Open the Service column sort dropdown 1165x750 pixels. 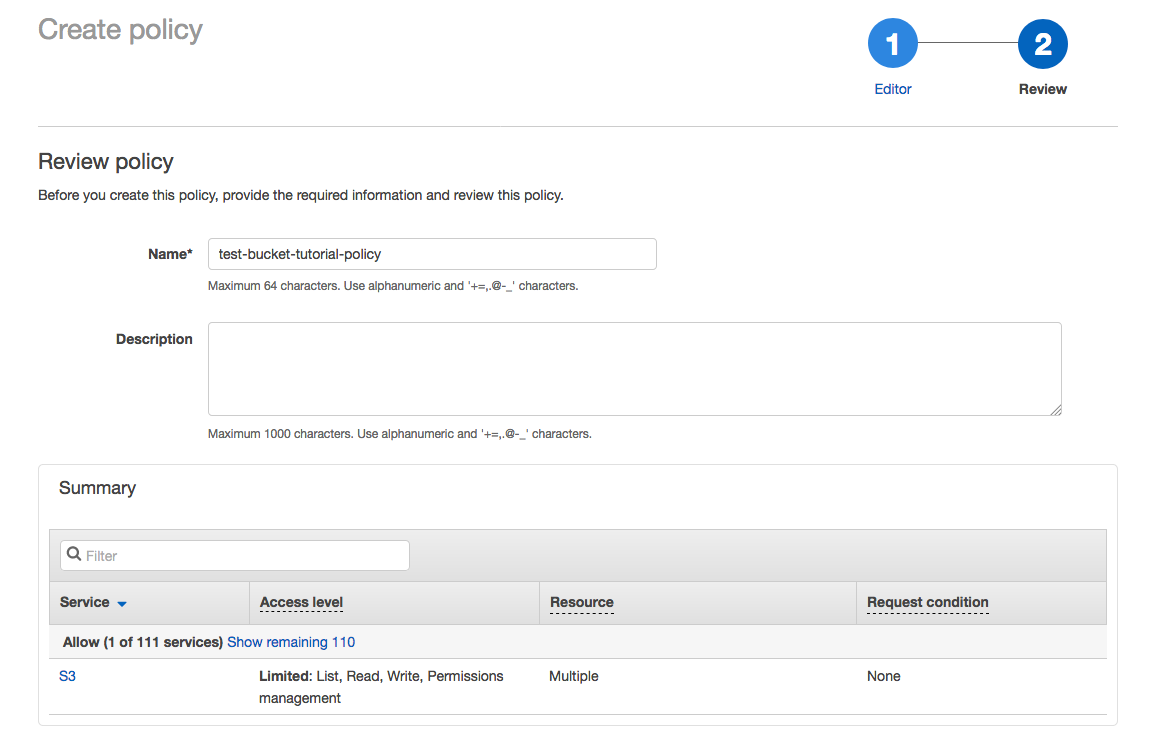click(122, 603)
